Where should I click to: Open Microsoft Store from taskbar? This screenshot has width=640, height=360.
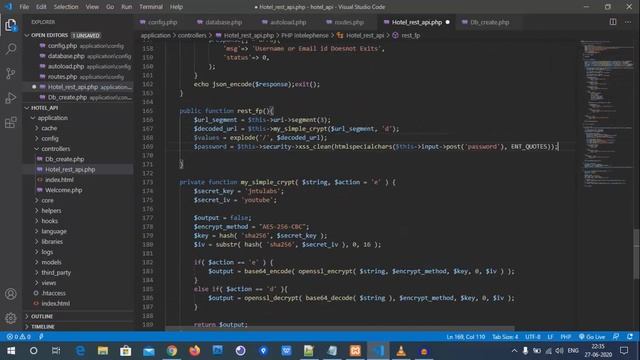point(126,351)
